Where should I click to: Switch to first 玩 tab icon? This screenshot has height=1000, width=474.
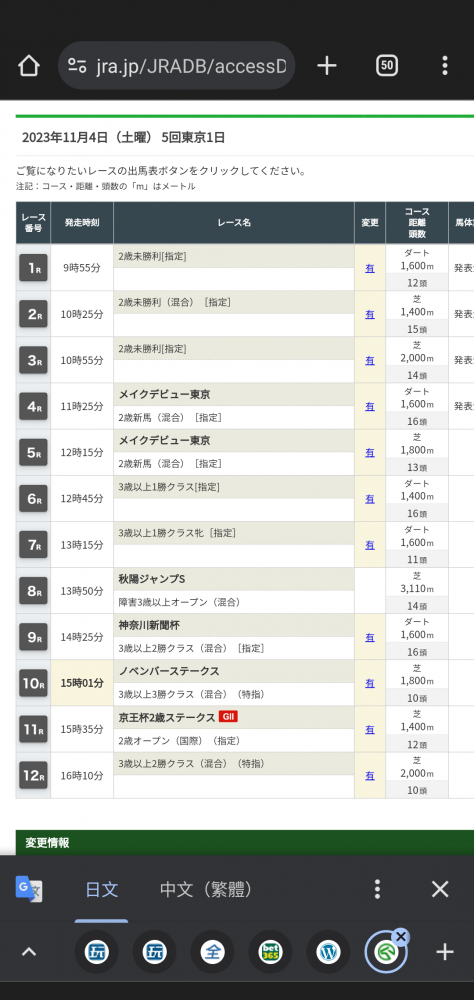coord(96,952)
